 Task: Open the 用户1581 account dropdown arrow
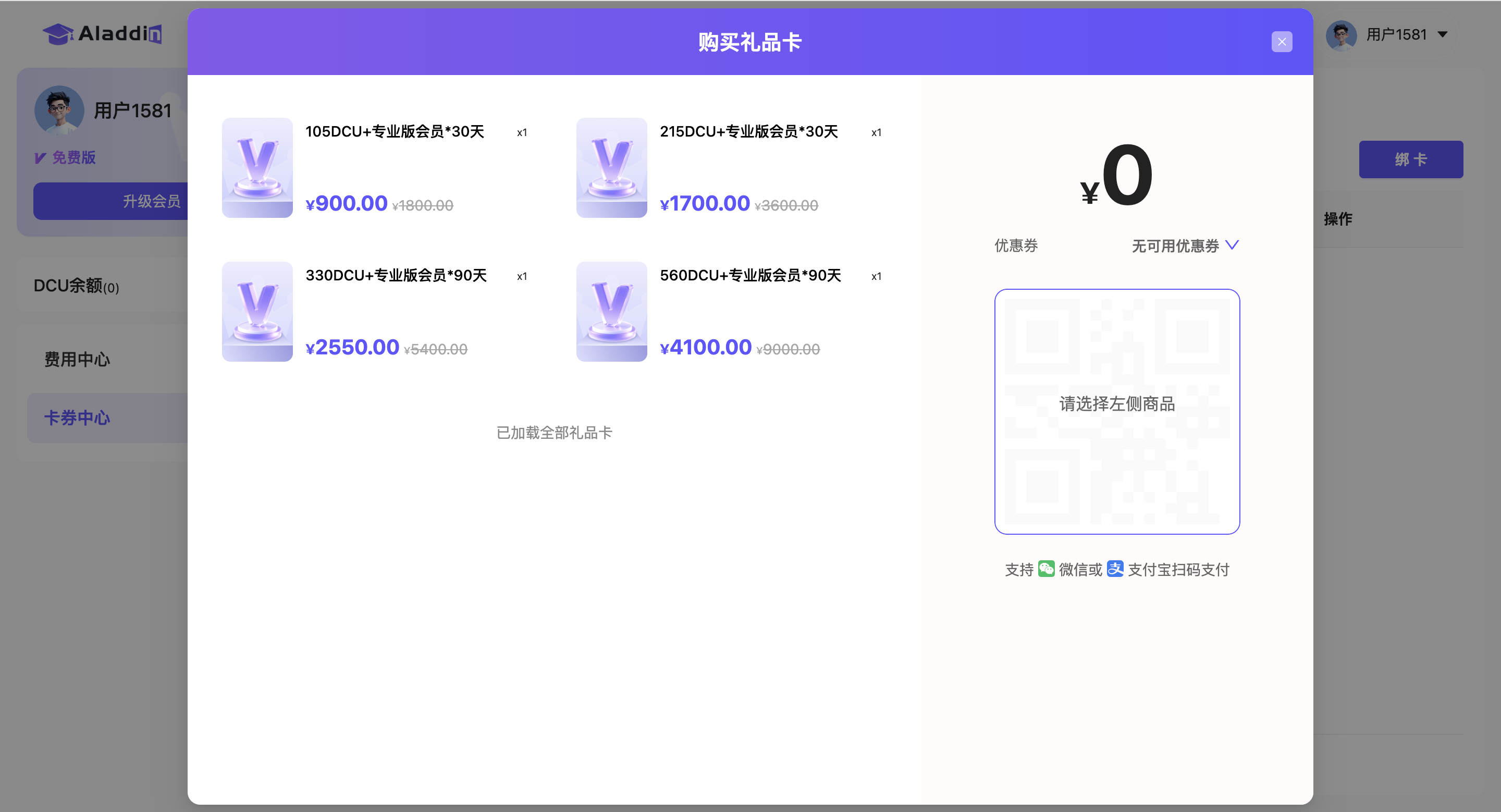(1443, 35)
